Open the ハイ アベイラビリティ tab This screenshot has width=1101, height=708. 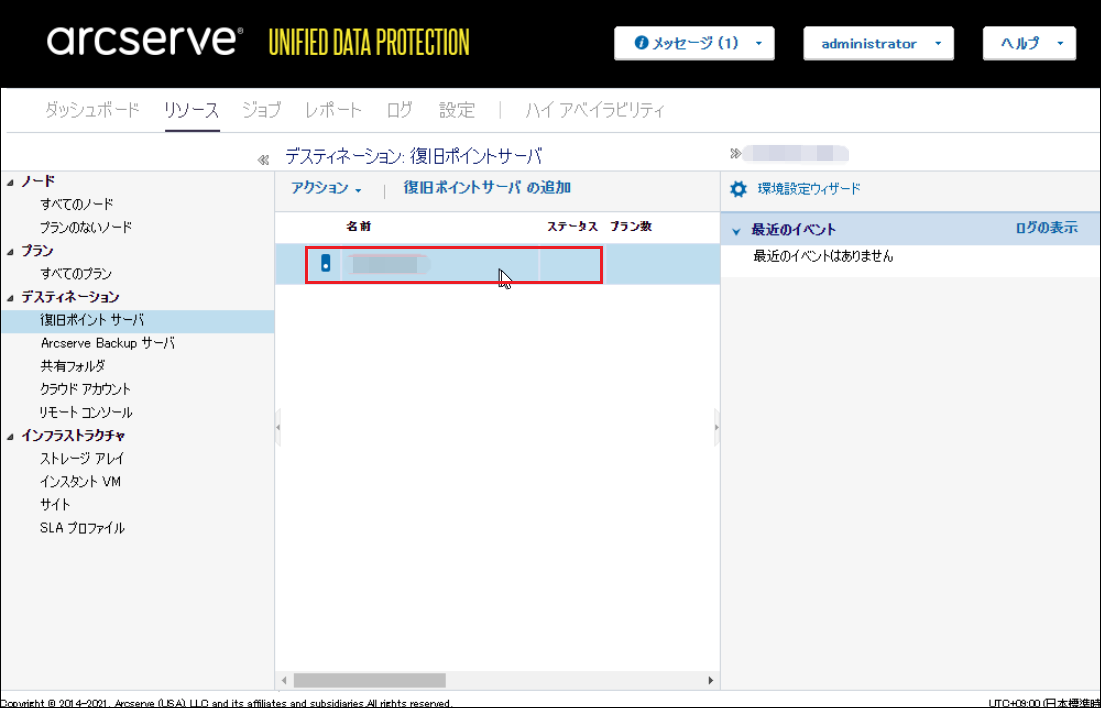595,110
